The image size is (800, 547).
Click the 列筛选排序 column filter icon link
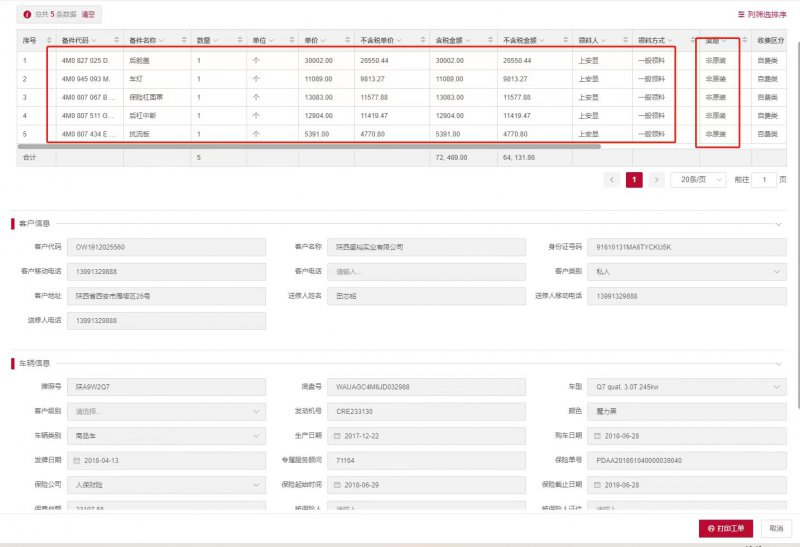[x=762, y=14]
